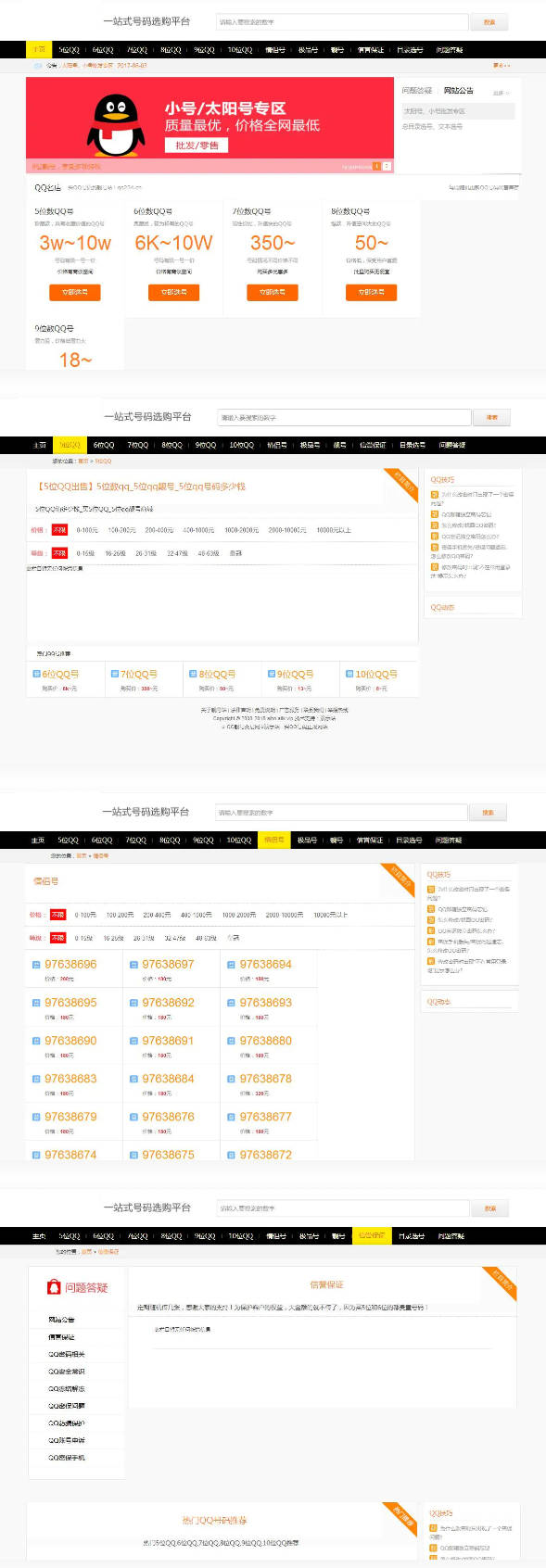Screen dimensions: 546x1568
Task: Click the announcement speaker icon under top navigation
Action: pos(38,66)
